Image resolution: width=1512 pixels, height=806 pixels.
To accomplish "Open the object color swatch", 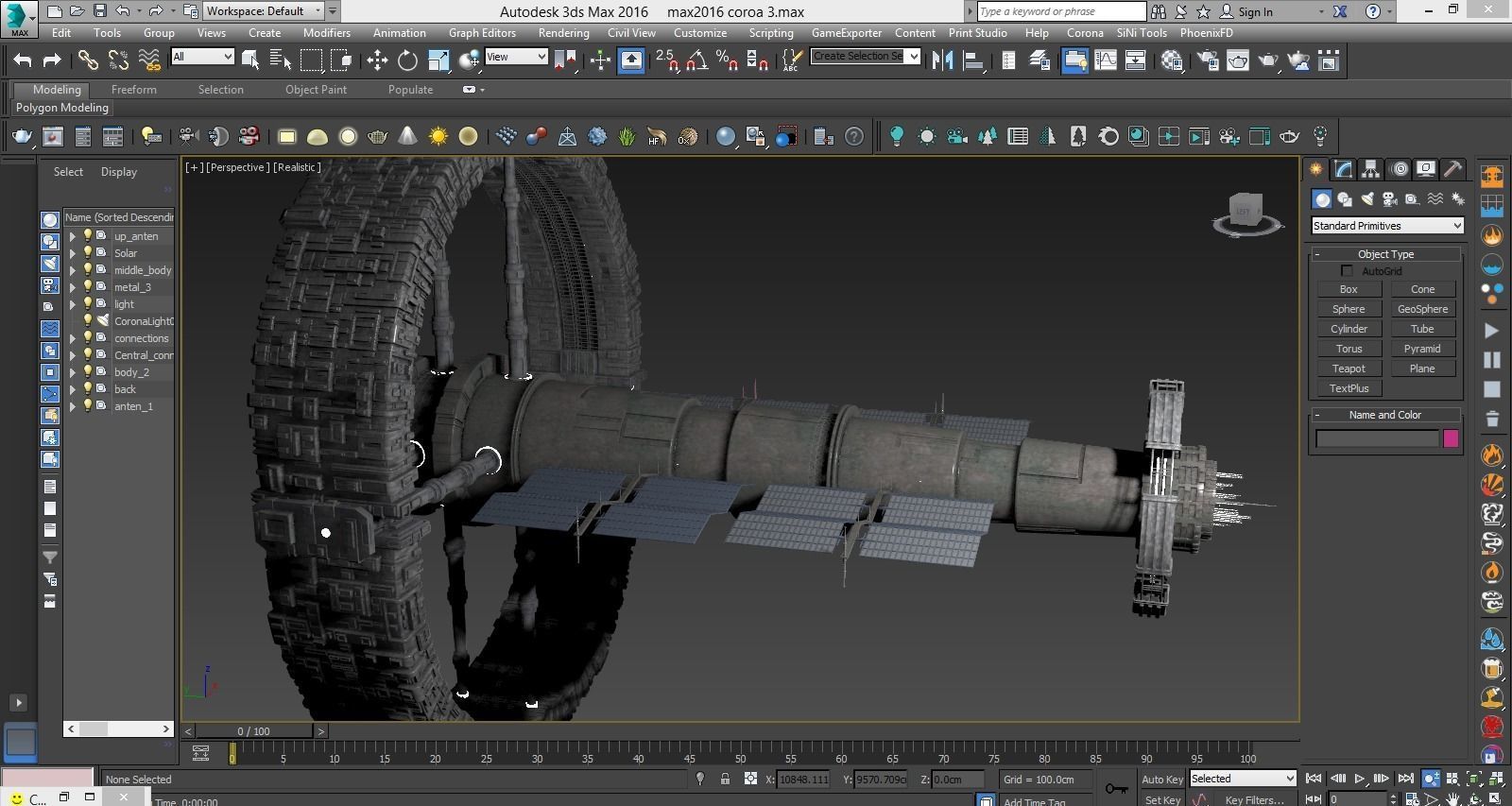I will (x=1451, y=438).
